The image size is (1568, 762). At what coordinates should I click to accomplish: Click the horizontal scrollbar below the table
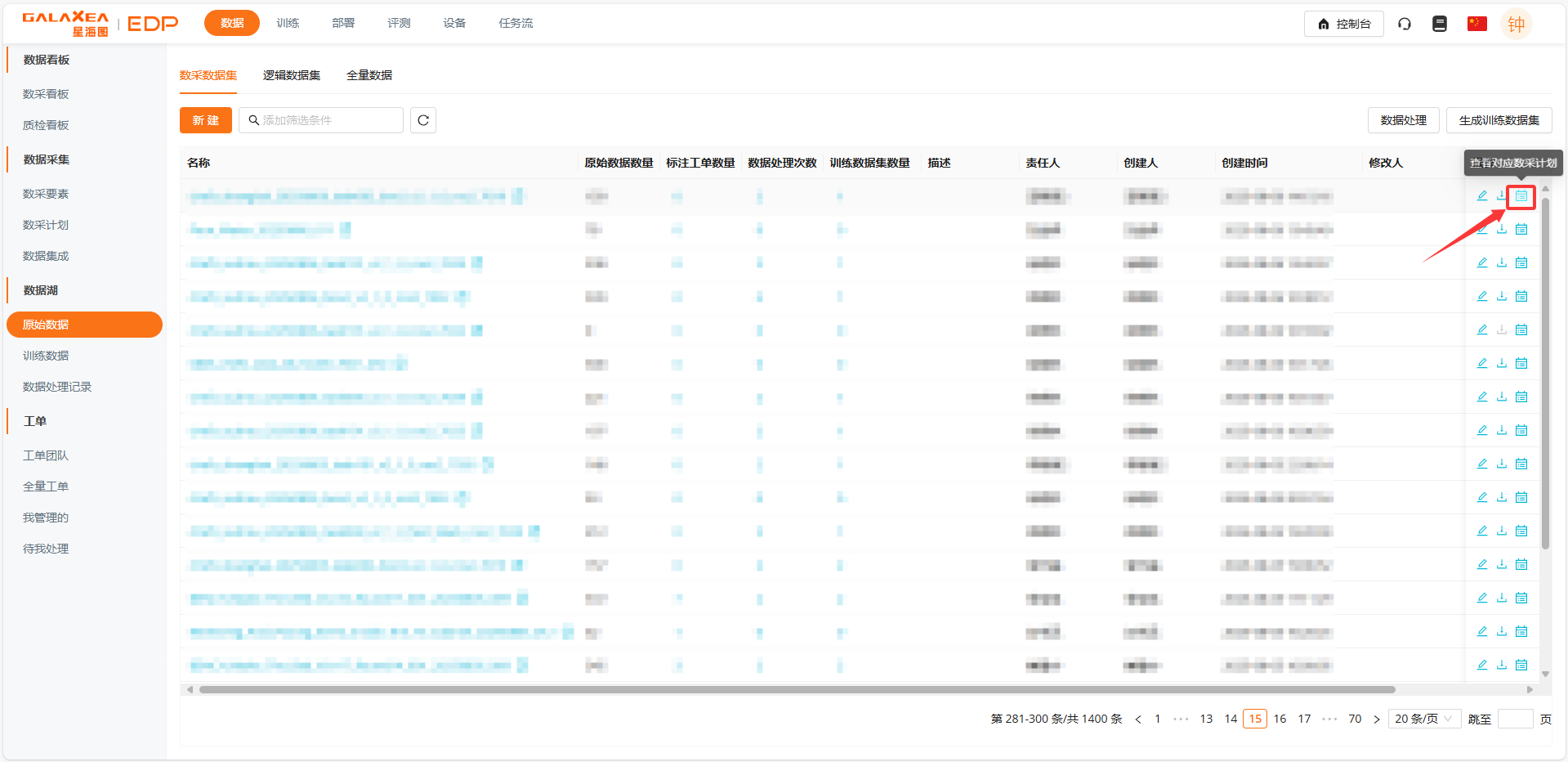point(797,689)
